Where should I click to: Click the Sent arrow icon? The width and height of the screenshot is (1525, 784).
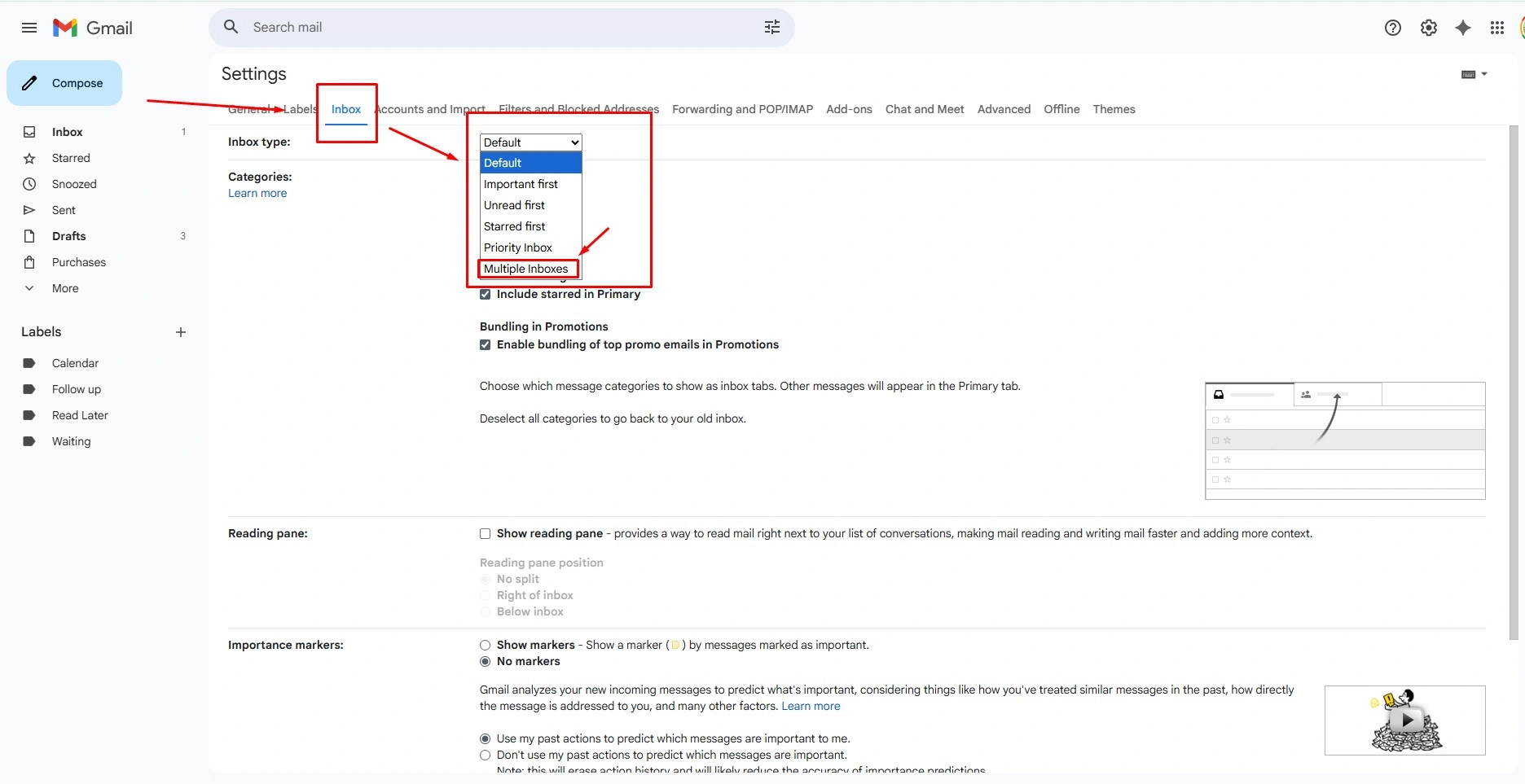(29, 210)
